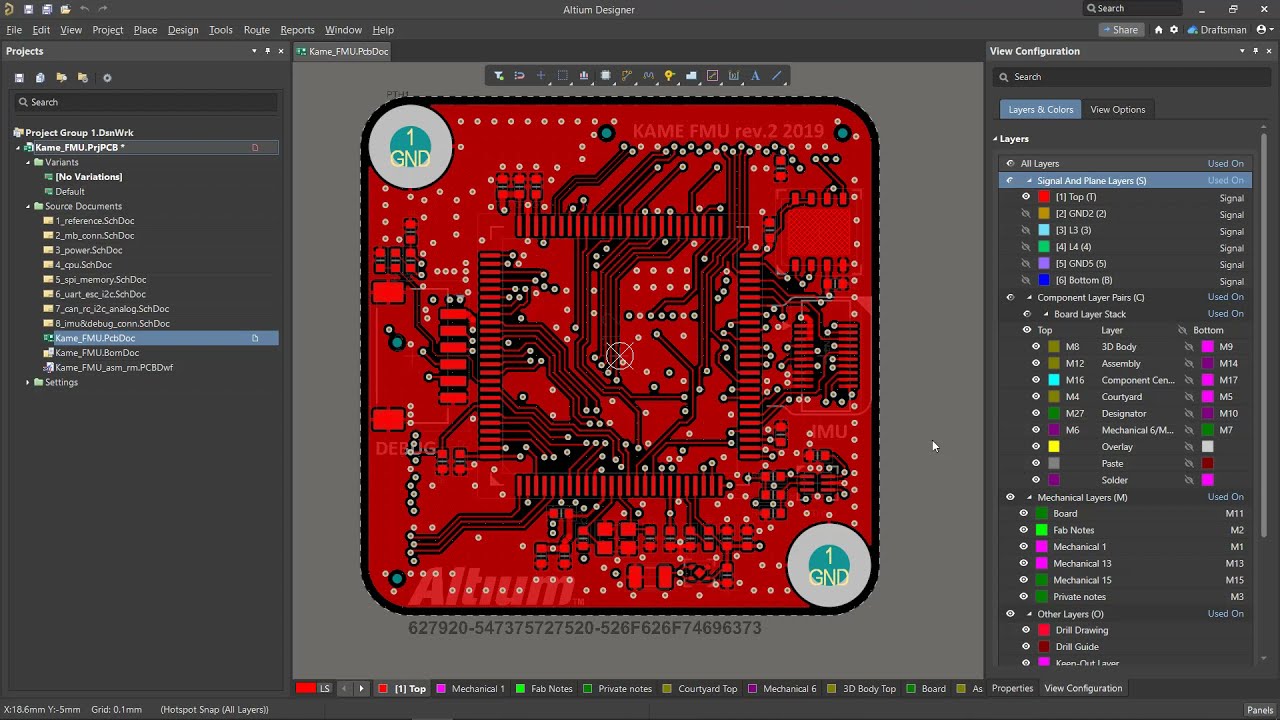Click the active layer red color box

[x=305, y=688]
